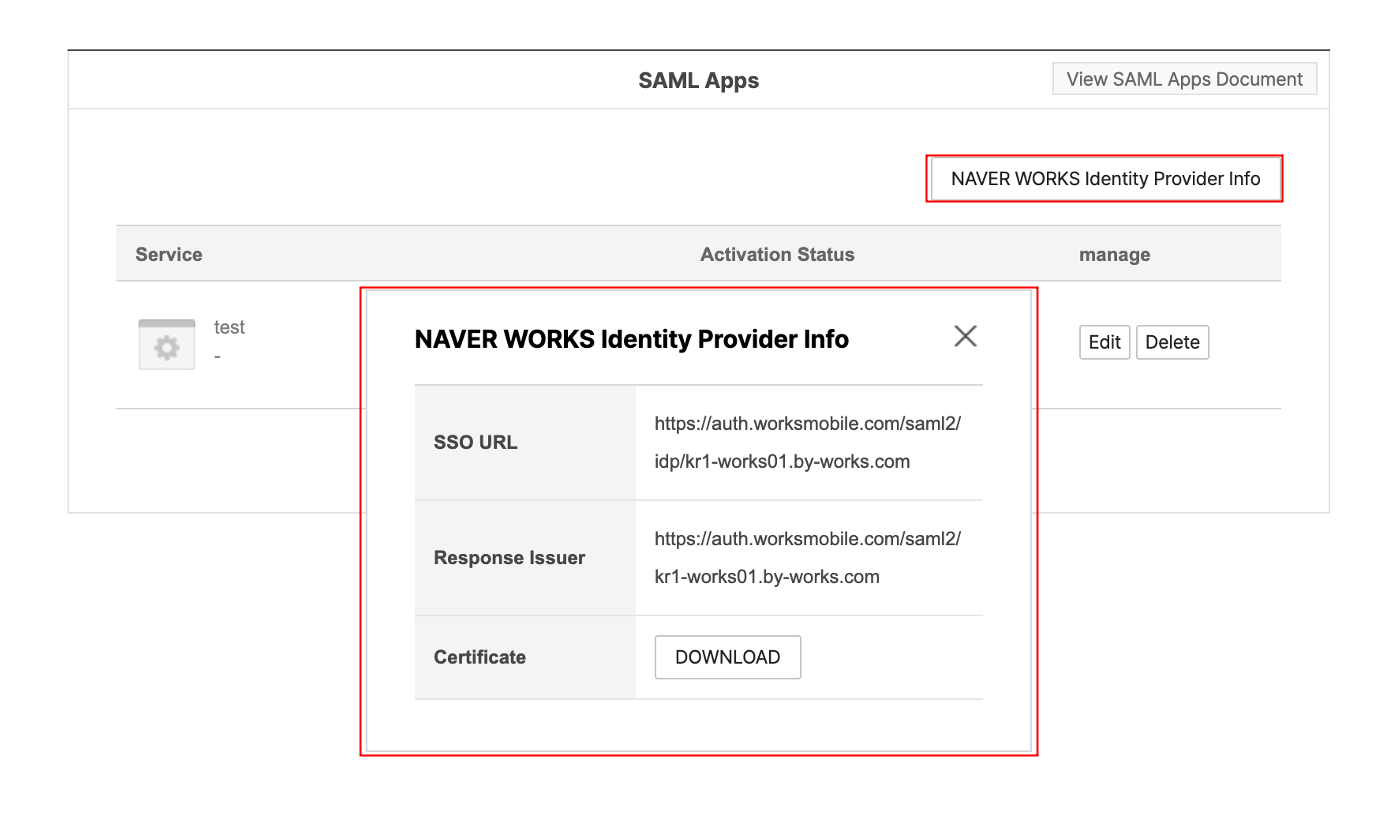The width and height of the screenshot is (1391, 831).
Task: Click NAVER WORKS Identity Provider Info button
Action: click(x=1106, y=179)
